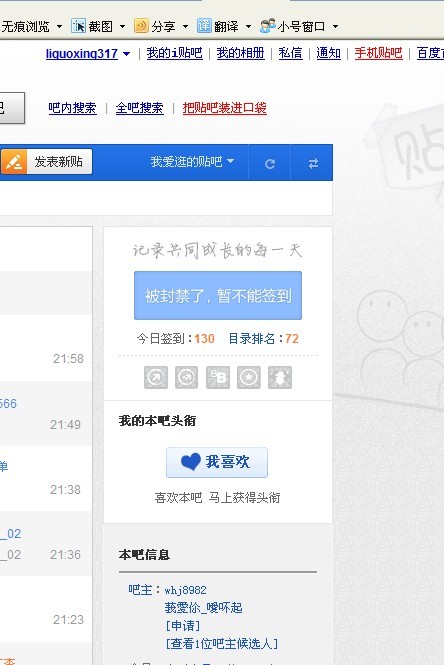444x665 pixels.
Task: Open the 分享 share dropdown arrow
Action: 185,27
